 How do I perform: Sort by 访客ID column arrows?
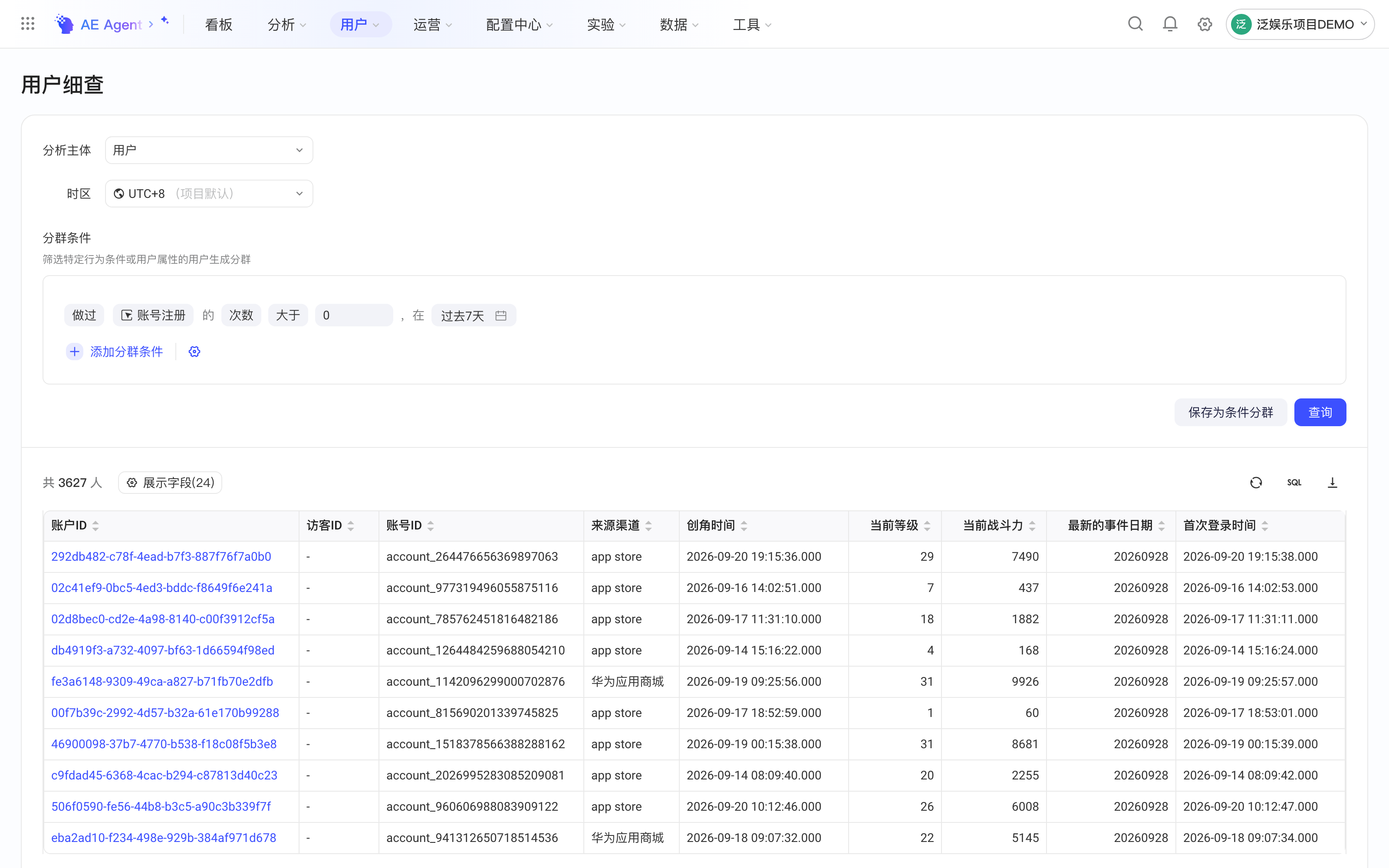click(x=351, y=526)
